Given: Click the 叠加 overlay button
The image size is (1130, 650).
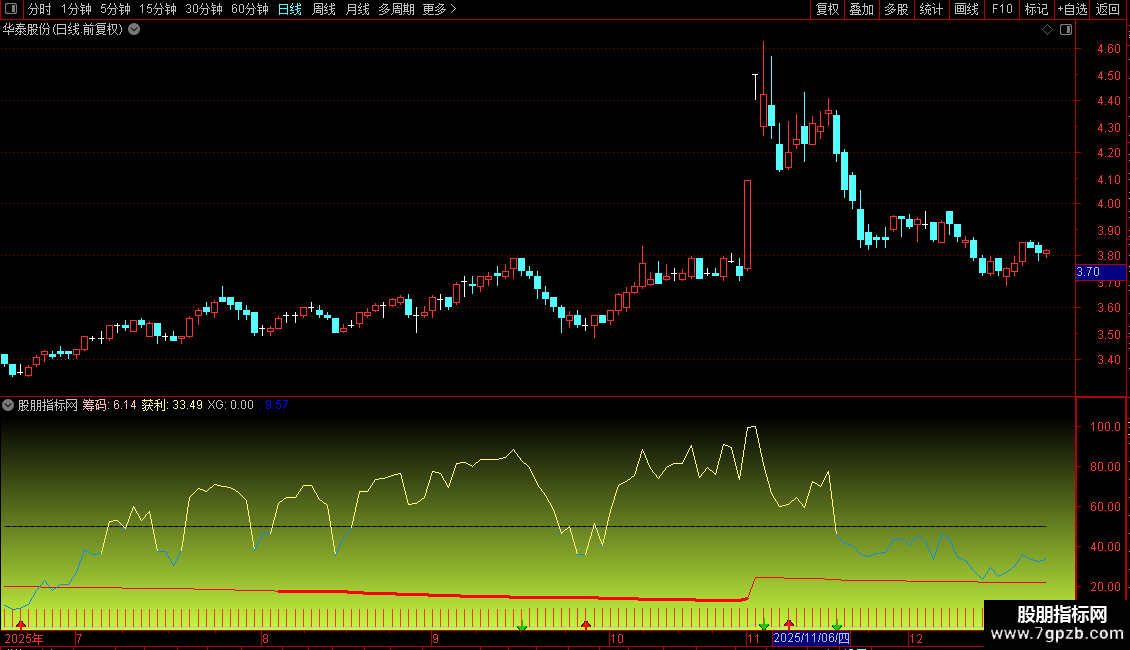Looking at the screenshot, I should point(861,9).
